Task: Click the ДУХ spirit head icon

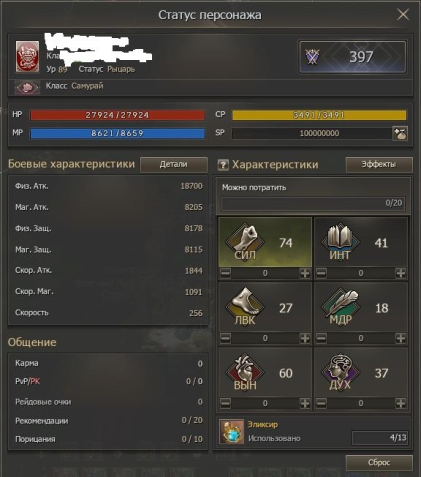Action: click(340, 372)
